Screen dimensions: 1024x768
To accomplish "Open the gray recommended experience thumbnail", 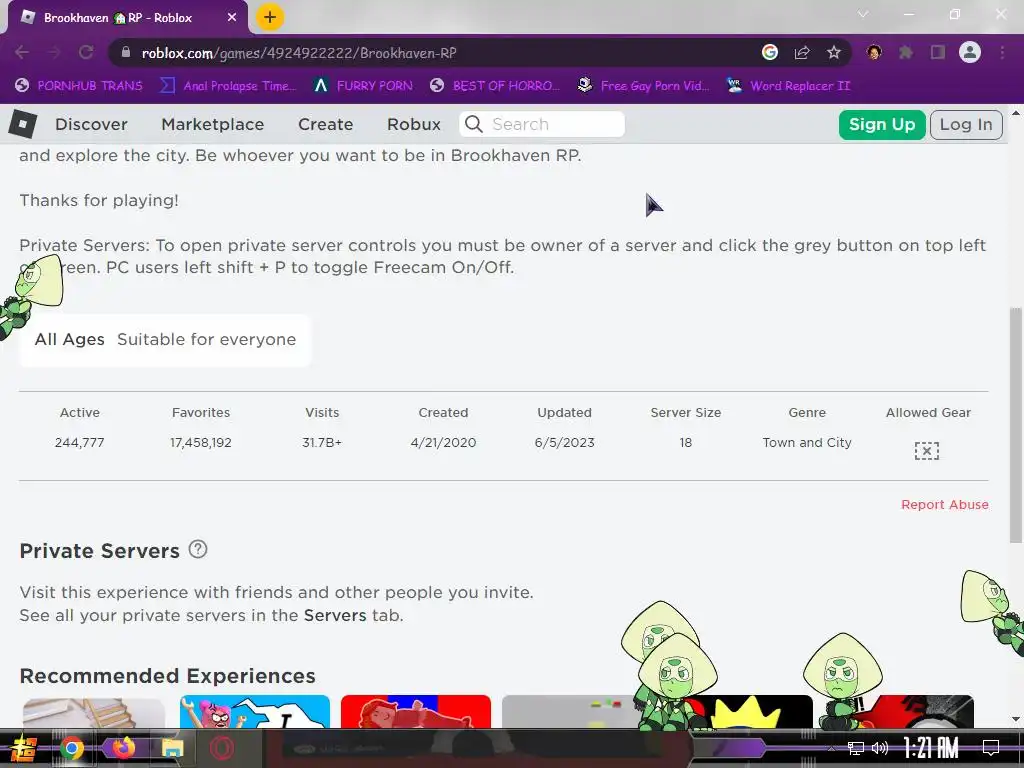I will click(571, 712).
